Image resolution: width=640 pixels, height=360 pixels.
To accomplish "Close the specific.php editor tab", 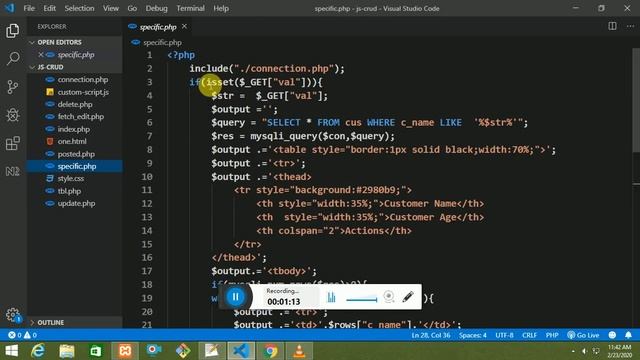I will click(184, 27).
